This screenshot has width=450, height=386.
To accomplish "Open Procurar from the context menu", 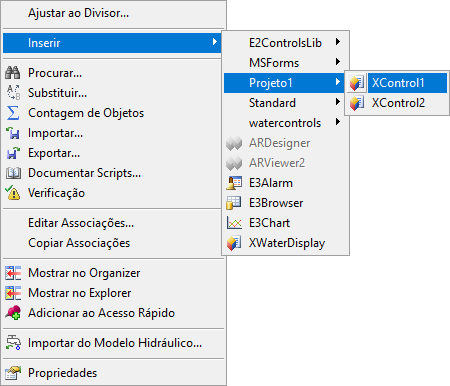I will (113, 73).
